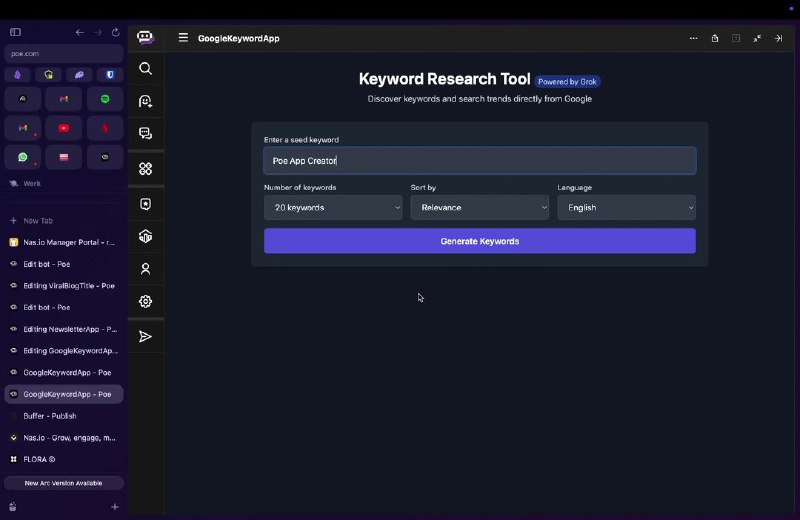Click the Generate Keywords button
Viewport: 800px width, 520px height.
(479, 241)
